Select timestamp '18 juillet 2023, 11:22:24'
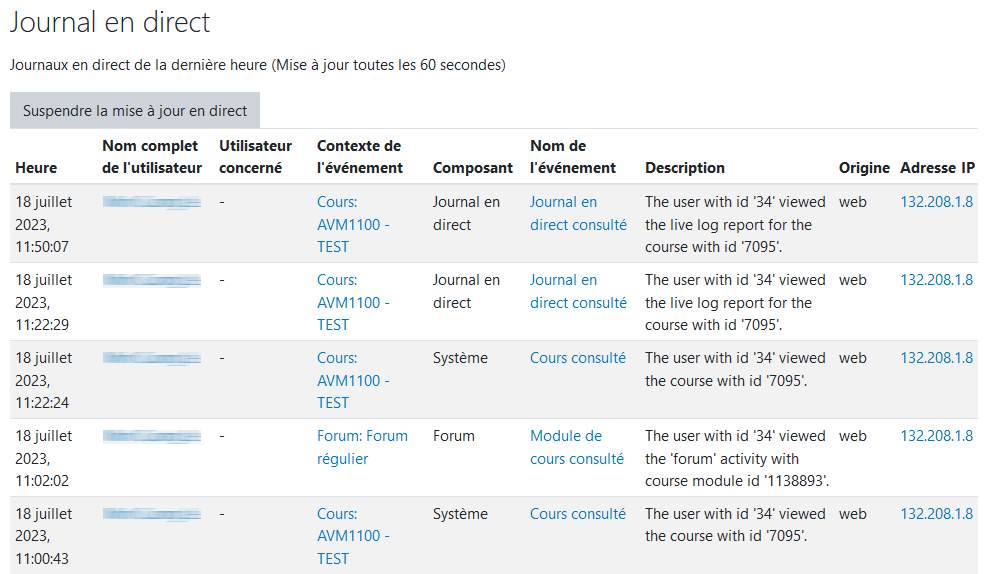The image size is (988, 574). pyautogui.click(x=43, y=381)
